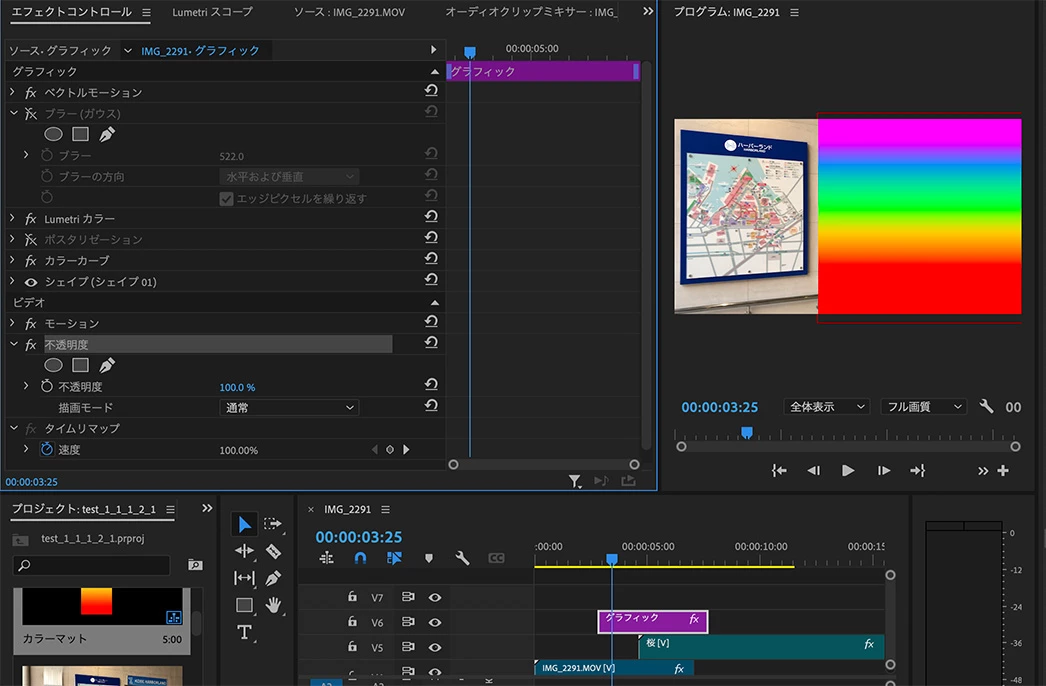Select the Hand tool
This screenshot has width=1046, height=686.
(273, 605)
